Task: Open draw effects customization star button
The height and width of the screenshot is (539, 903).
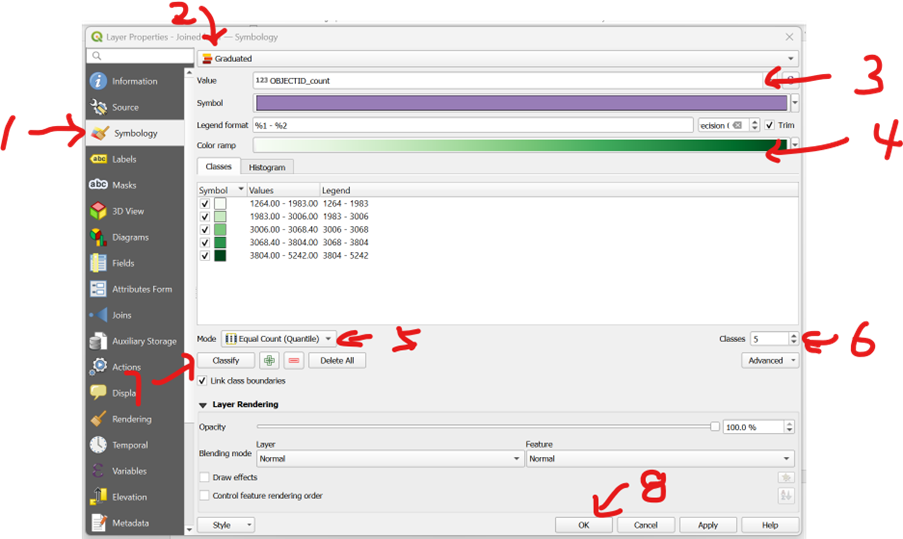Action: point(786,477)
